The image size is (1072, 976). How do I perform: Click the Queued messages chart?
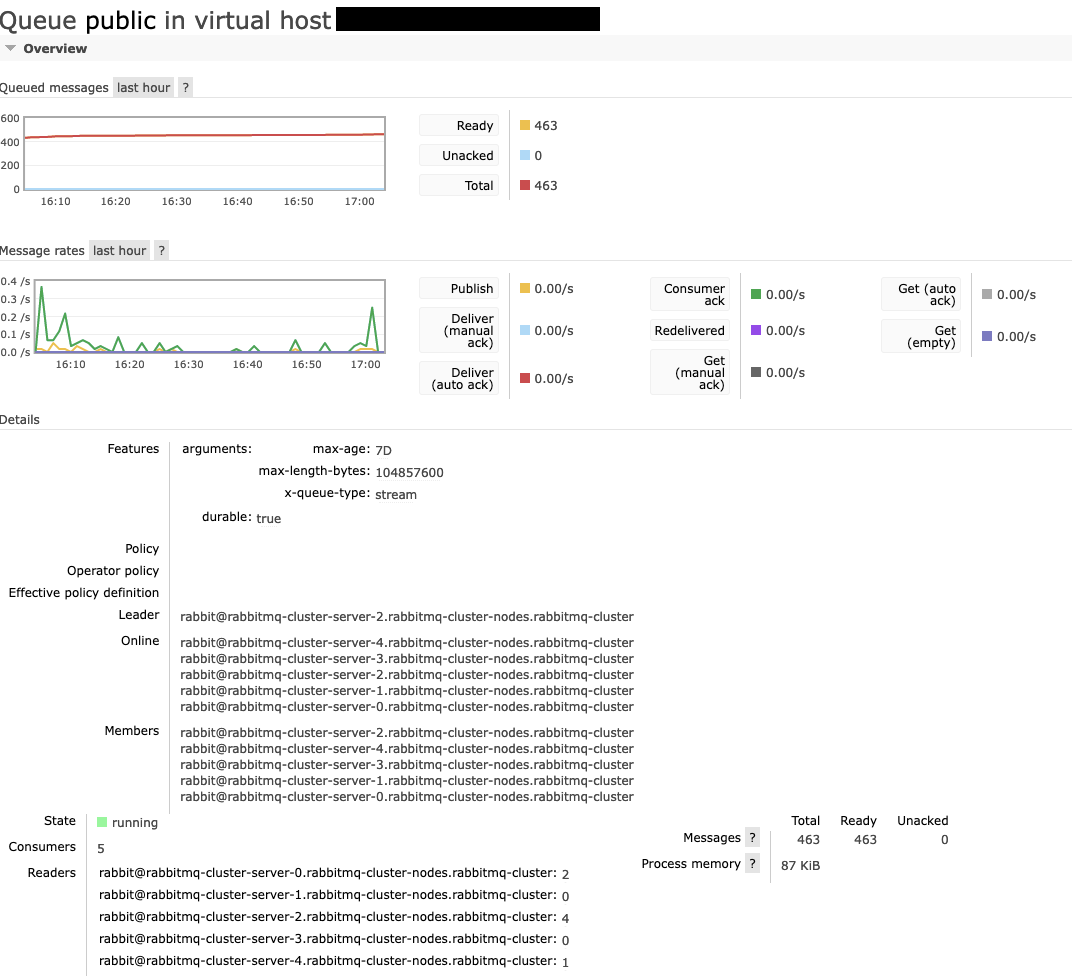(204, 154)
